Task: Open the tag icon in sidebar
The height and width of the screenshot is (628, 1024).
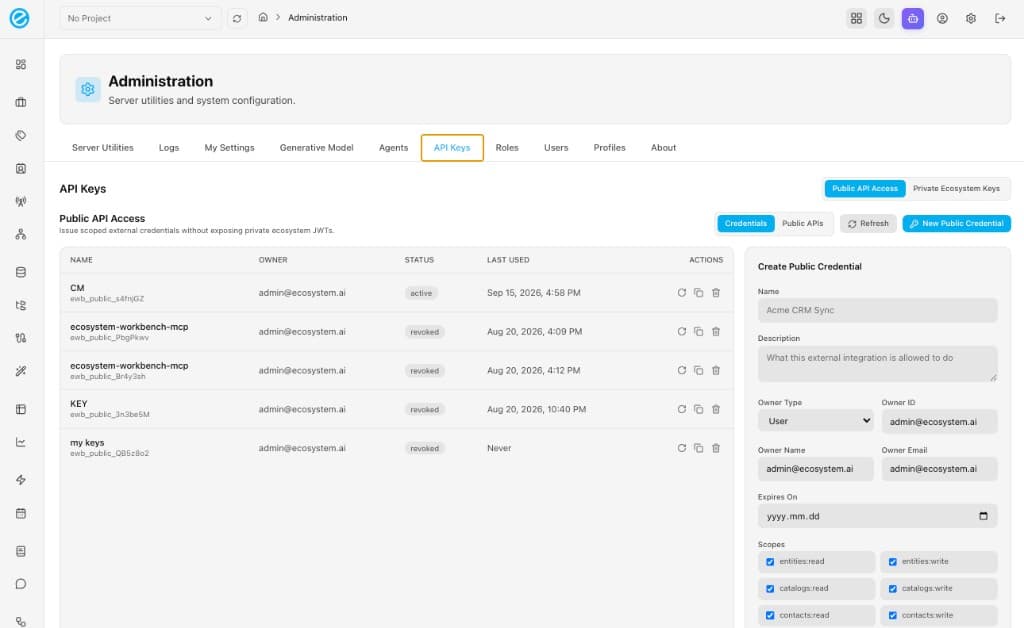Action: pyautogui.click(x=21, y=135)
